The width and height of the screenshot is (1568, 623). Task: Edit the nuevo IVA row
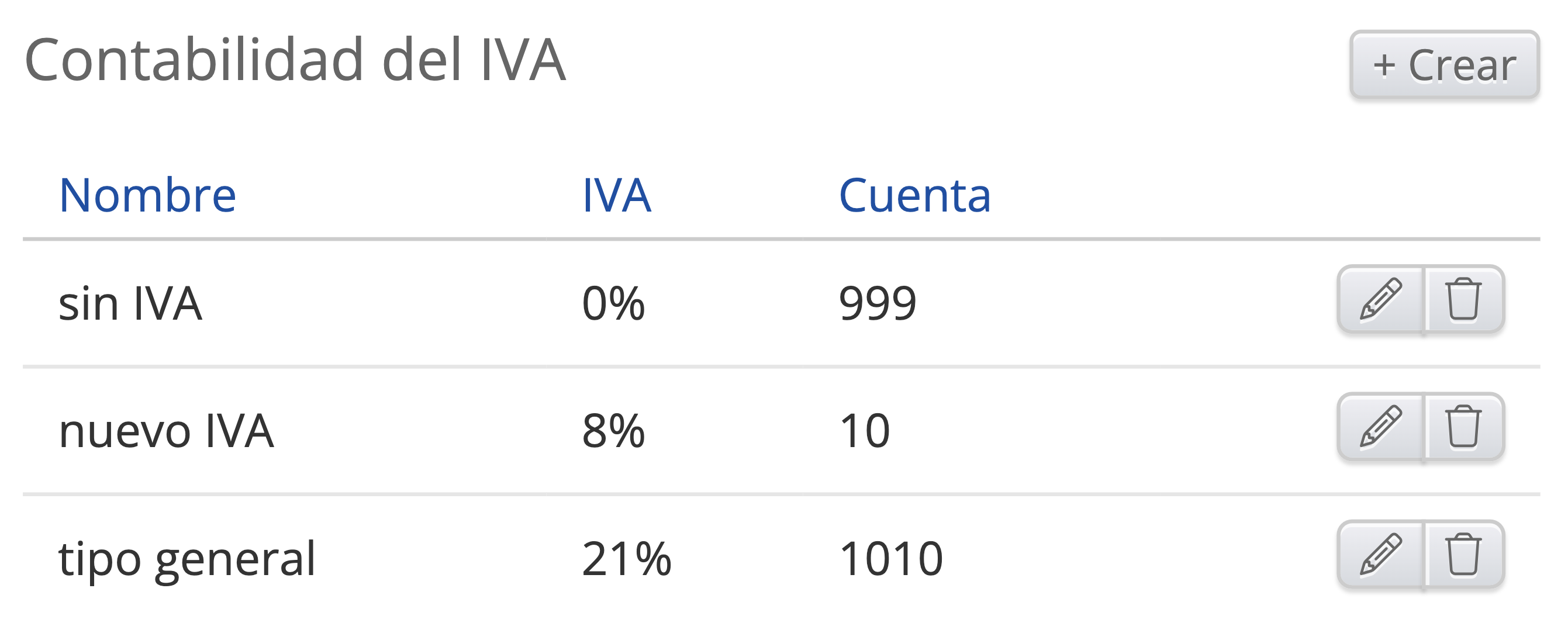coord(1380,427)
